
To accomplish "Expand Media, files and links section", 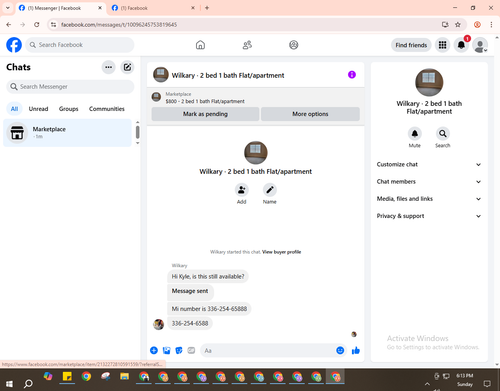I will click(x=429, y=199).
